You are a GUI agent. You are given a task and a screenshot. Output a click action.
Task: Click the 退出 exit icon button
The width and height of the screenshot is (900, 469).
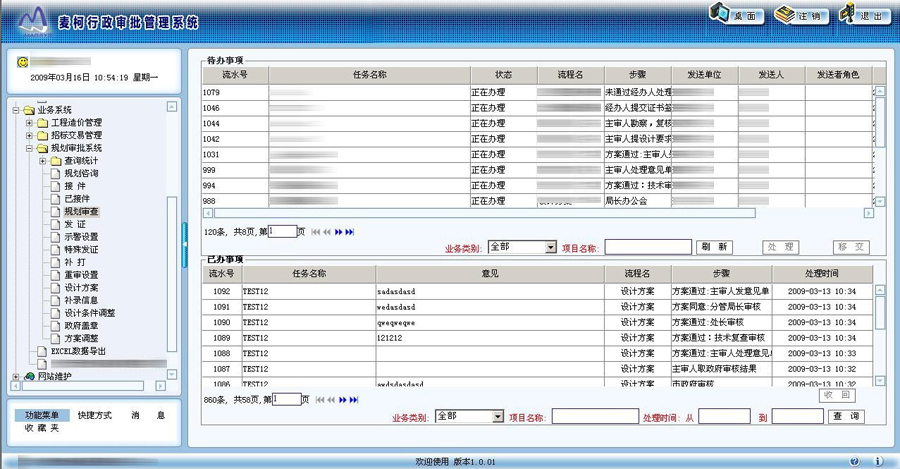pos(863,15)
